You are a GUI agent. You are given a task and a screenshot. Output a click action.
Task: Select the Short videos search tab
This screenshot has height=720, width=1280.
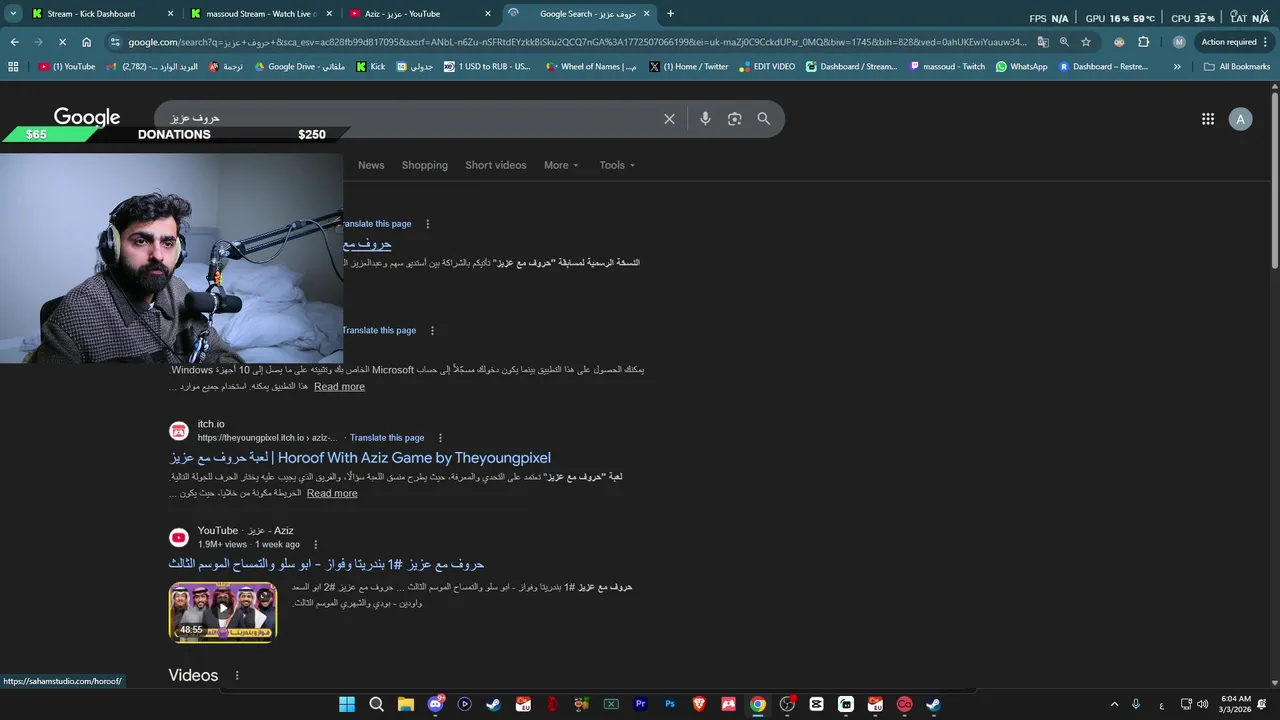(x=496, y=165)
